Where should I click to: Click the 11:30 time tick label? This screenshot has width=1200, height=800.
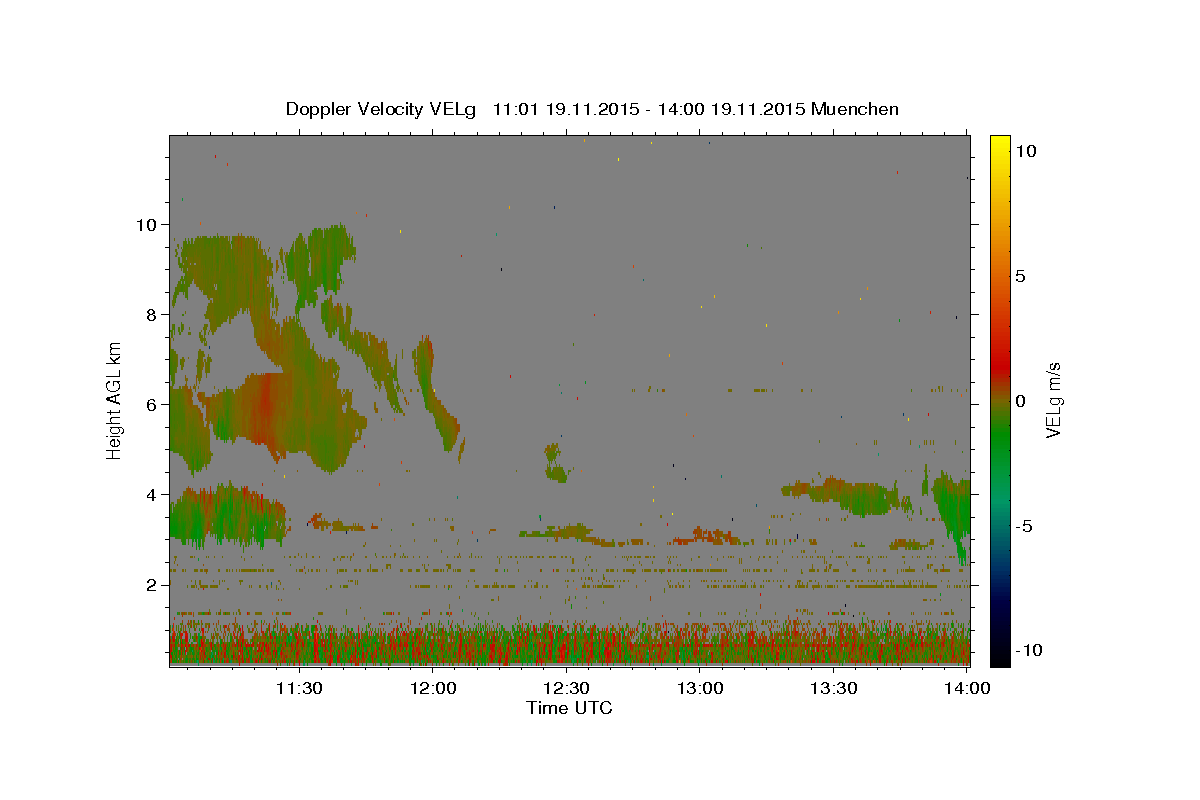tap(298, 688)
